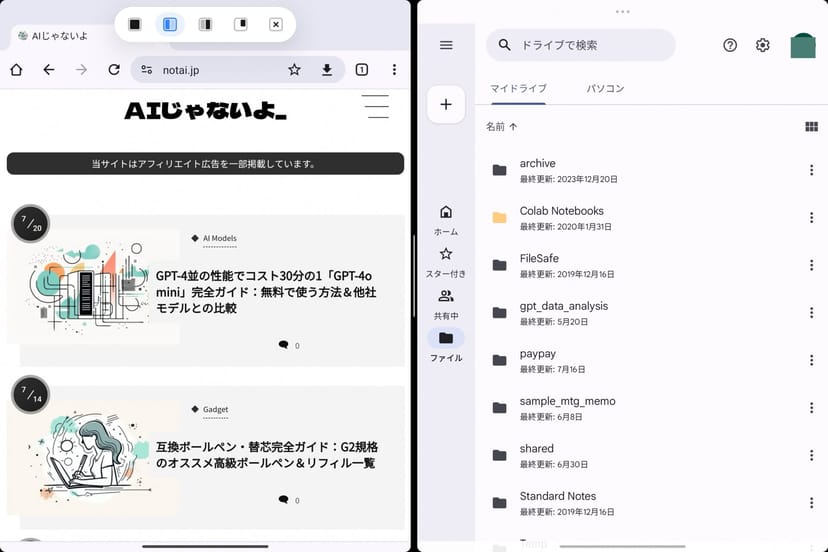Open Google Drive help icon
The height and width of the screenshot is (552, 828).
(x=730, y=45)
